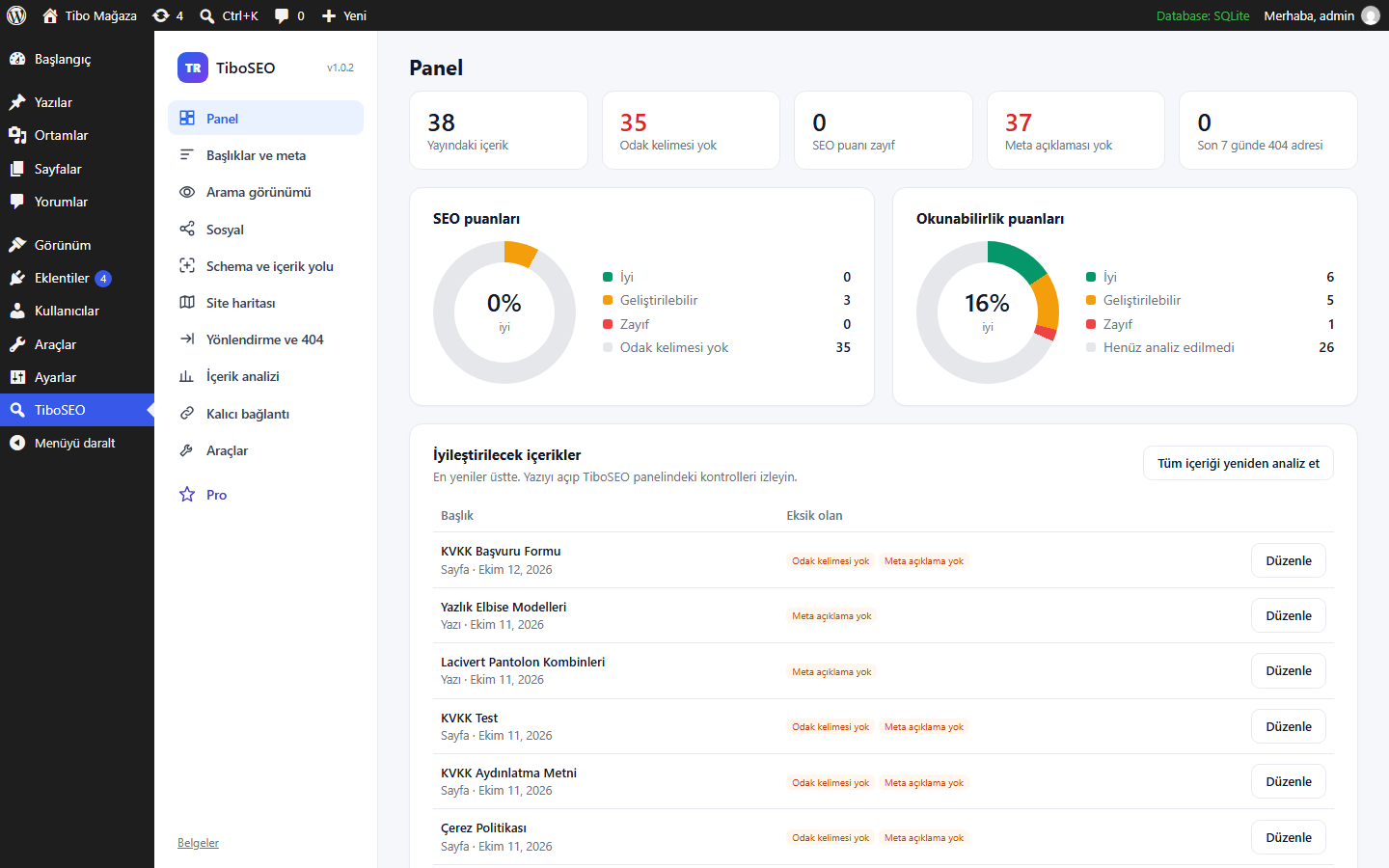Click the Yazılar pin icon
This screenshot has height=868, width=1389.
(17, 102)
